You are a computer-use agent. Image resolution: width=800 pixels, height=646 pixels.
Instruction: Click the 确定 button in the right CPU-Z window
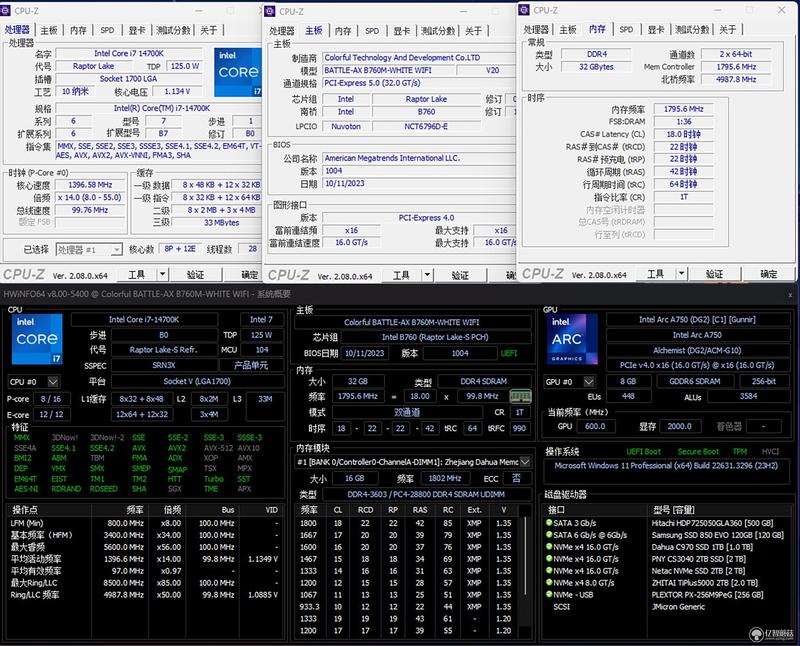point(769,274)
